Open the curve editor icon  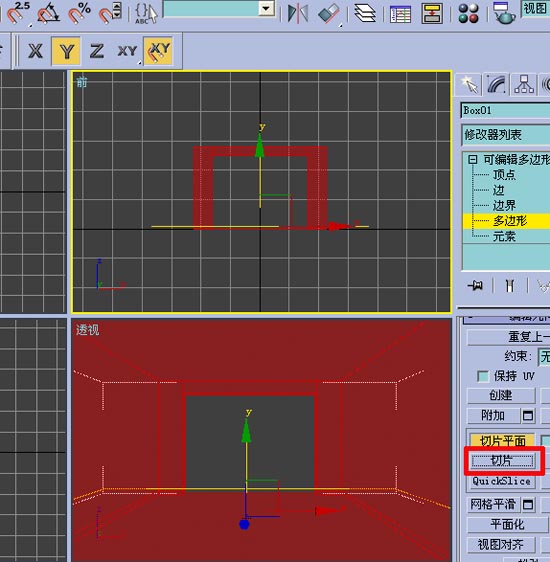[x=400, y=14]
